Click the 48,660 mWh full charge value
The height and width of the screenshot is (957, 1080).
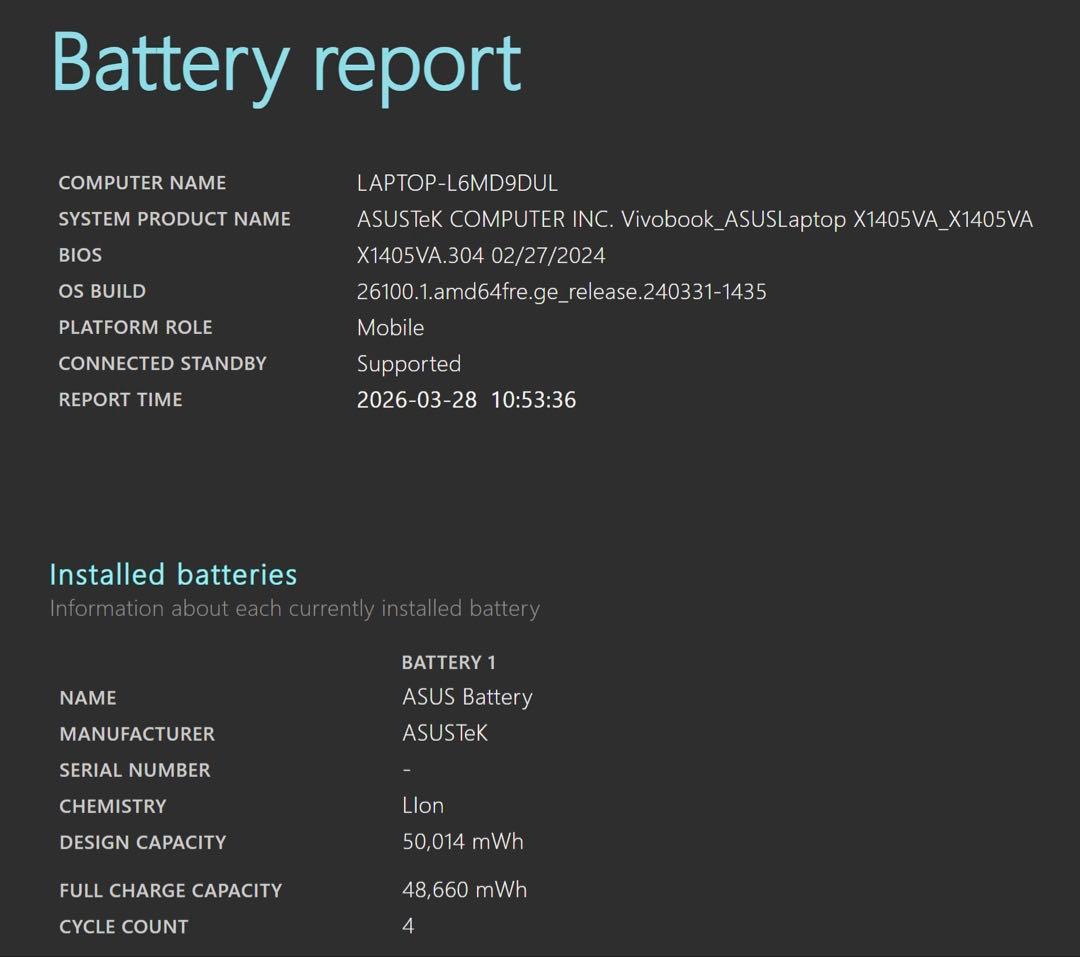coord(464,890)
